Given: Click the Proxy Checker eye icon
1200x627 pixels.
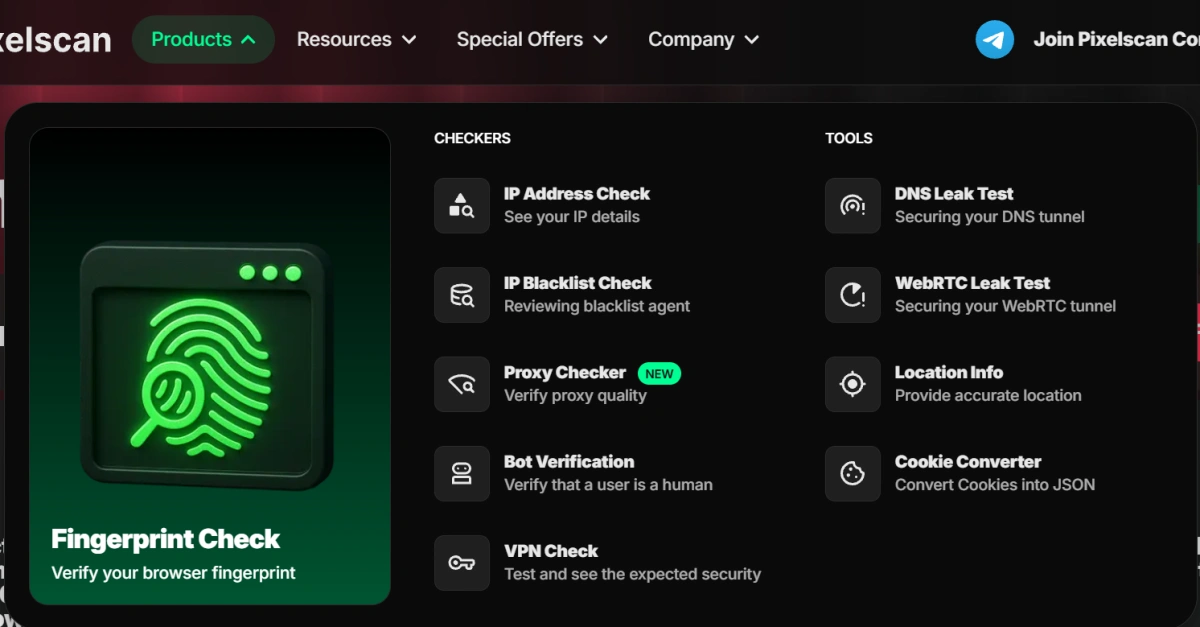Looking at the screenshot, I should [462, 384].
